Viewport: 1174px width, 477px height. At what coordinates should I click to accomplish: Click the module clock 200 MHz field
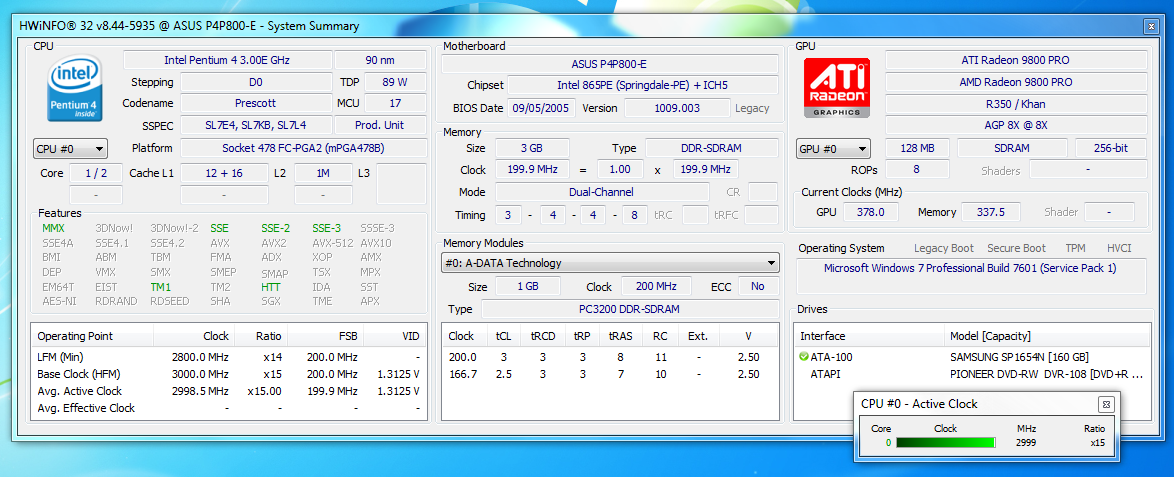[x=659, y=287]
